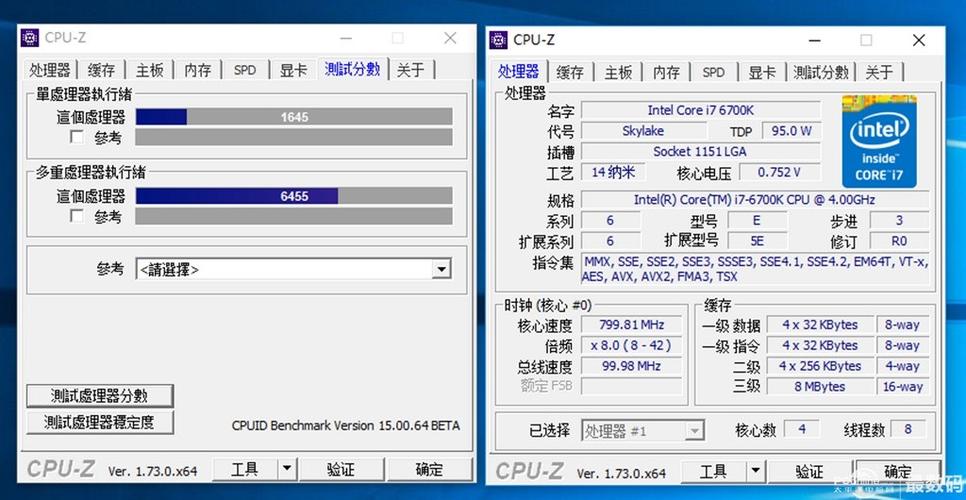Click bus speed value 99.98 MHz
The image size is (966, 500).
click(631, 366)
